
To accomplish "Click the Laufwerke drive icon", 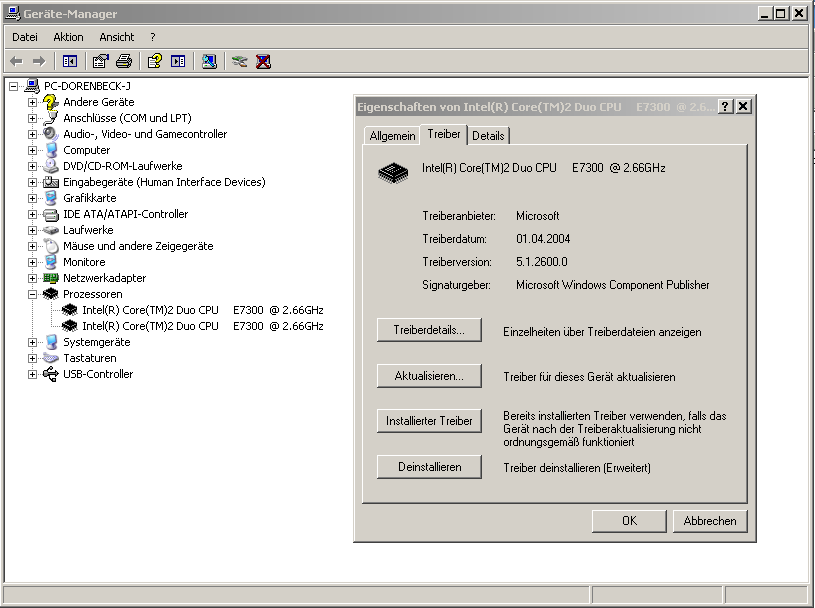I will point(50,230).
